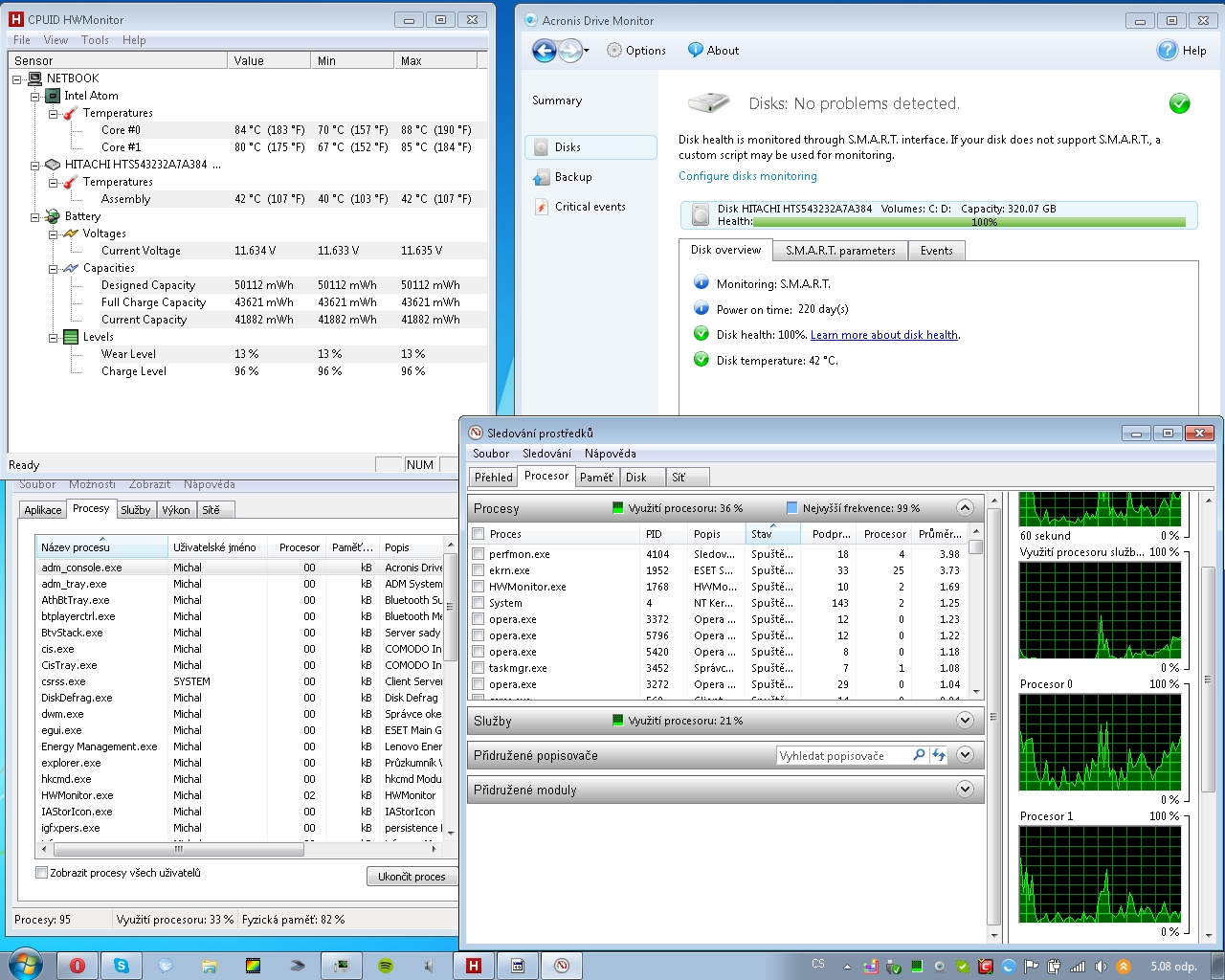
Task: Select the Disk overview tab
Action: click(x=725, y=250)
